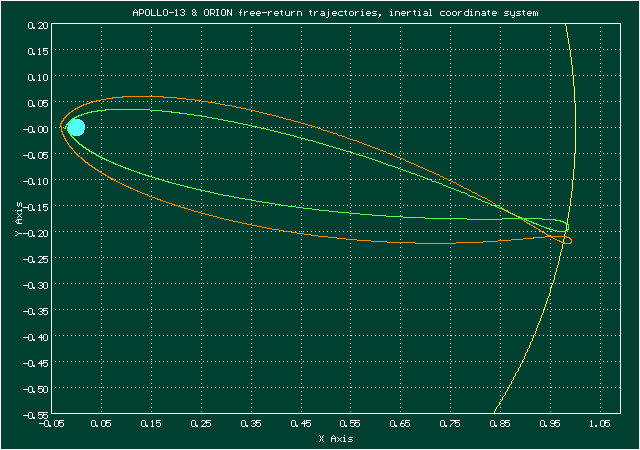Click the Y-axis tick label -0.00
Viewport: 640px width, 450px height.
click(36, 129)
